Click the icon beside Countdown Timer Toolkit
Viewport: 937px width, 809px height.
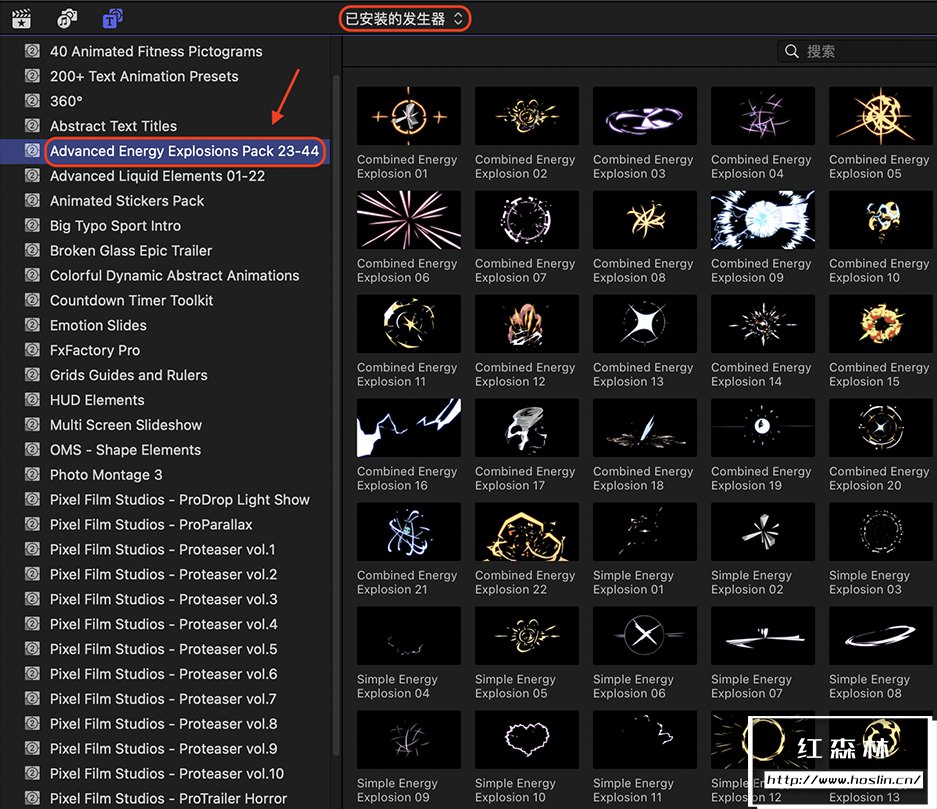[32, 300]
